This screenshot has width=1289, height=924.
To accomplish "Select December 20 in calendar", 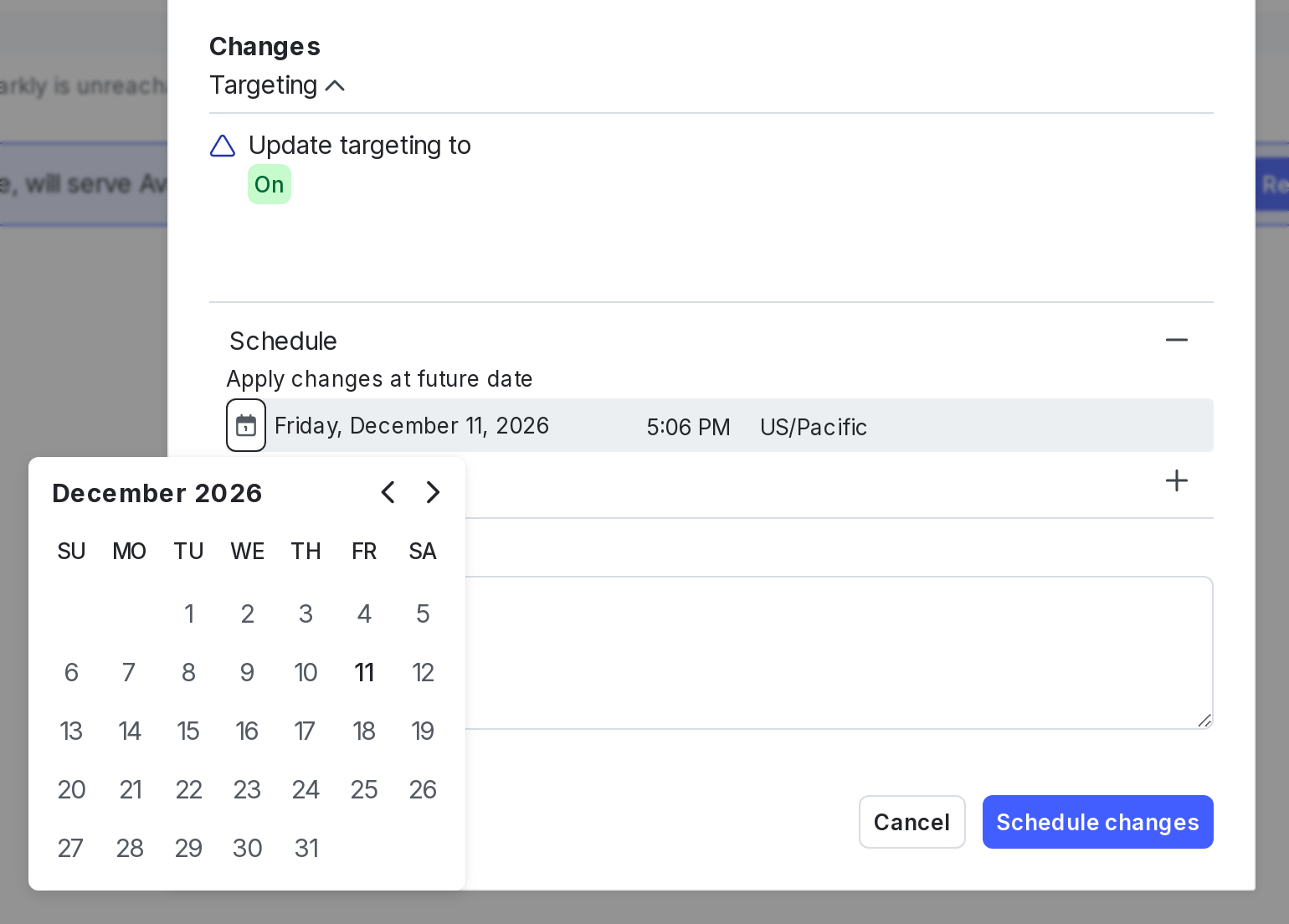I will pos(72,790).
